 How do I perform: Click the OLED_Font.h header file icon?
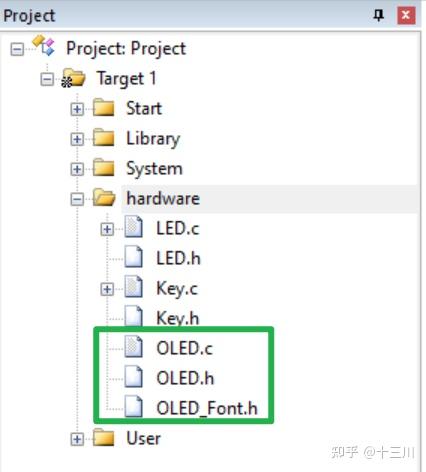click(x=134, y=406)
